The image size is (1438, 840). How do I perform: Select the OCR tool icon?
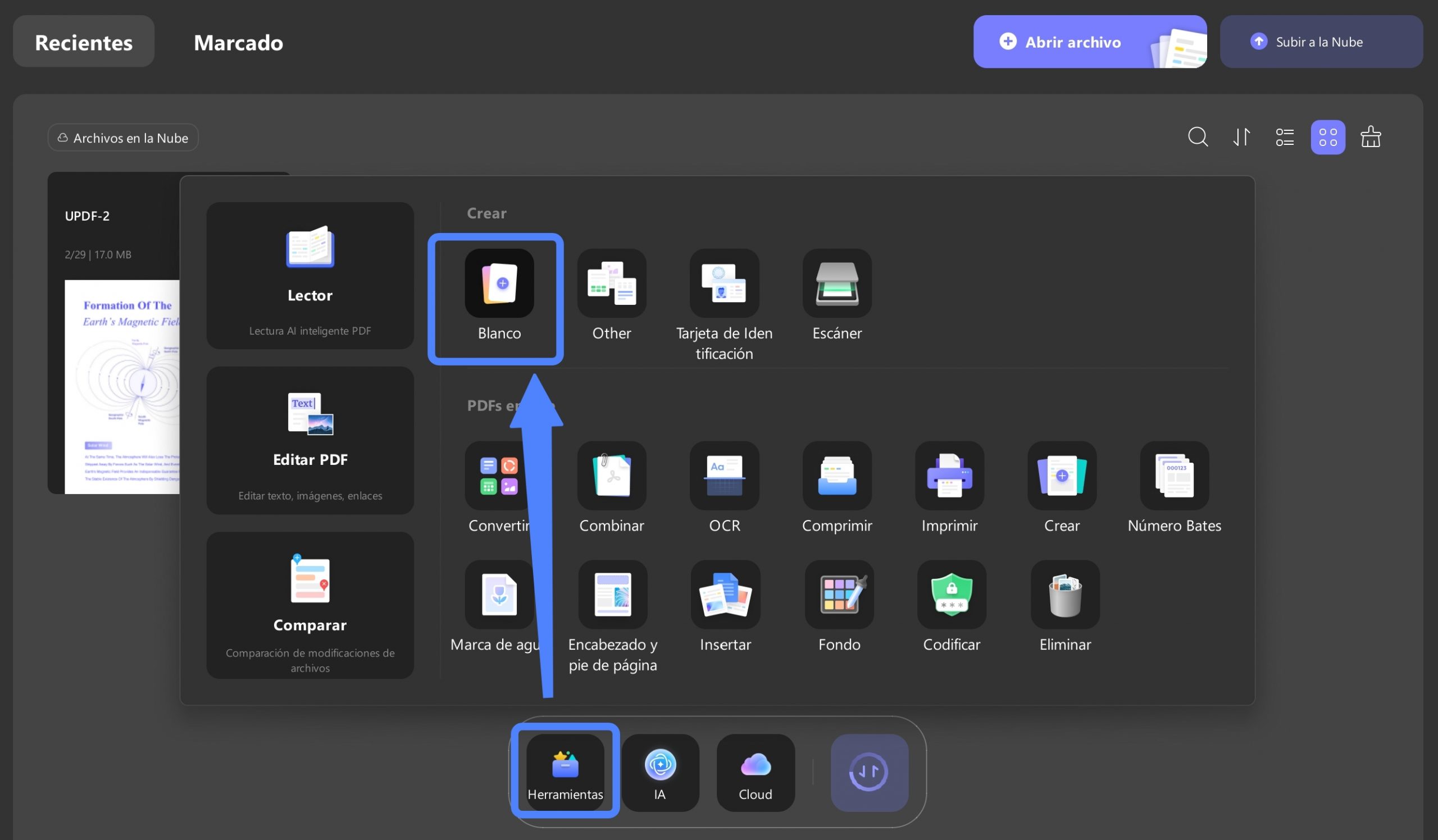tap(724, 476)
